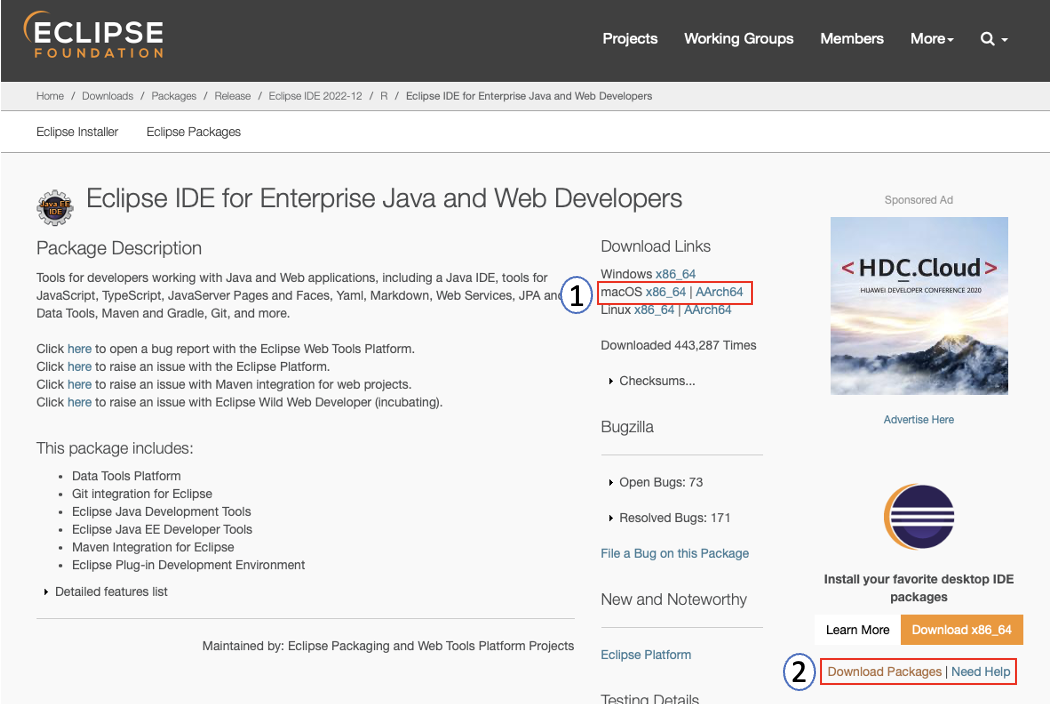Click the Eclipse sphere logo above installer text
The height and width of the screenshot is (704, 1058).
(x=919, y=517)
